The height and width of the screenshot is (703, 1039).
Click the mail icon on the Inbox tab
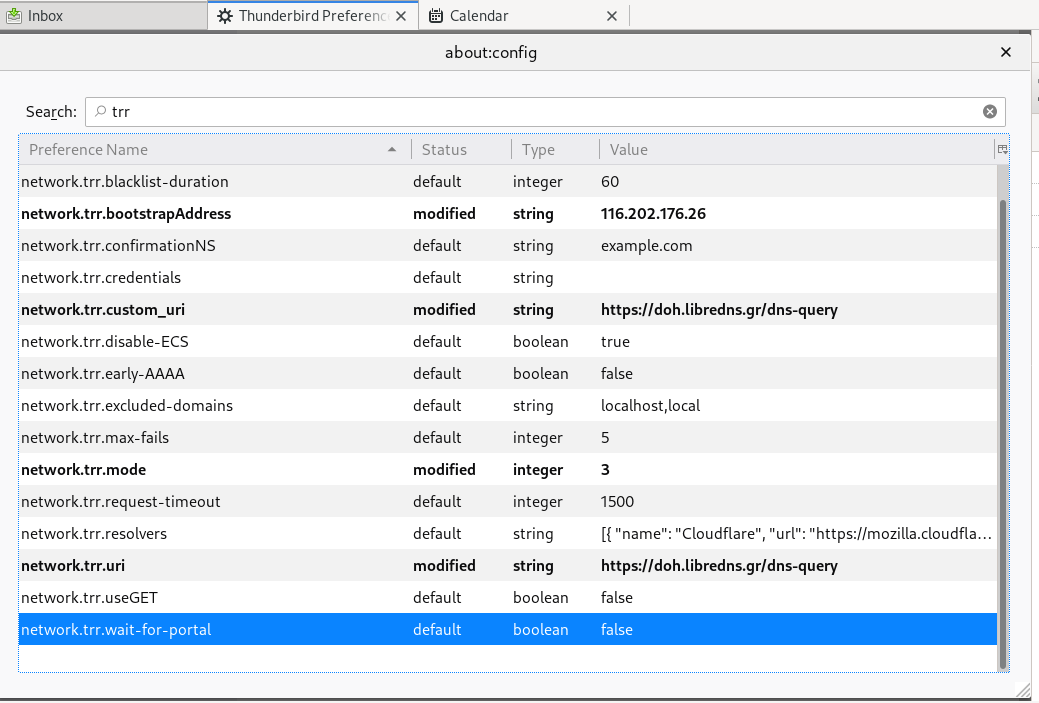[x=14, y=15]
